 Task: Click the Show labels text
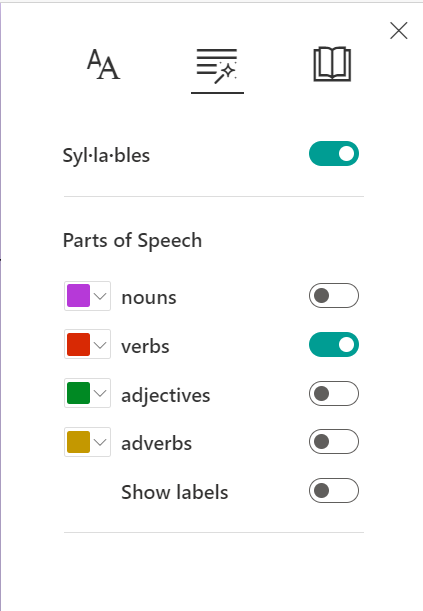click(174, 492)
